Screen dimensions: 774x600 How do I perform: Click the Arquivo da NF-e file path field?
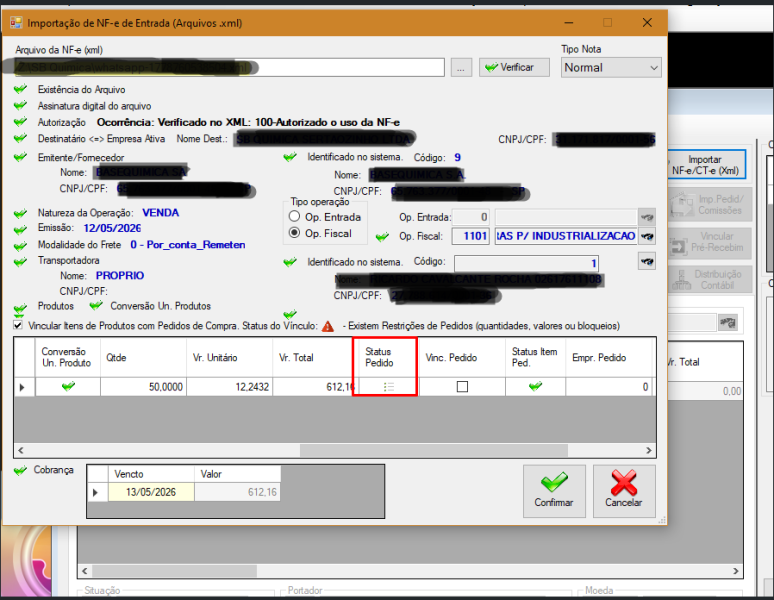tap(229, 67)
